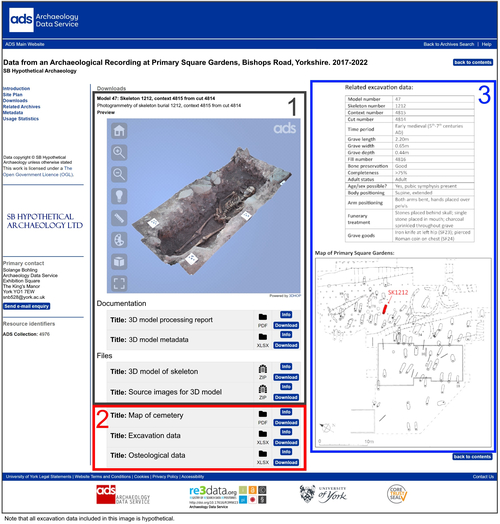Open the Usage Statistics sidebar link
500x524 pixels.
pos(21,119)
